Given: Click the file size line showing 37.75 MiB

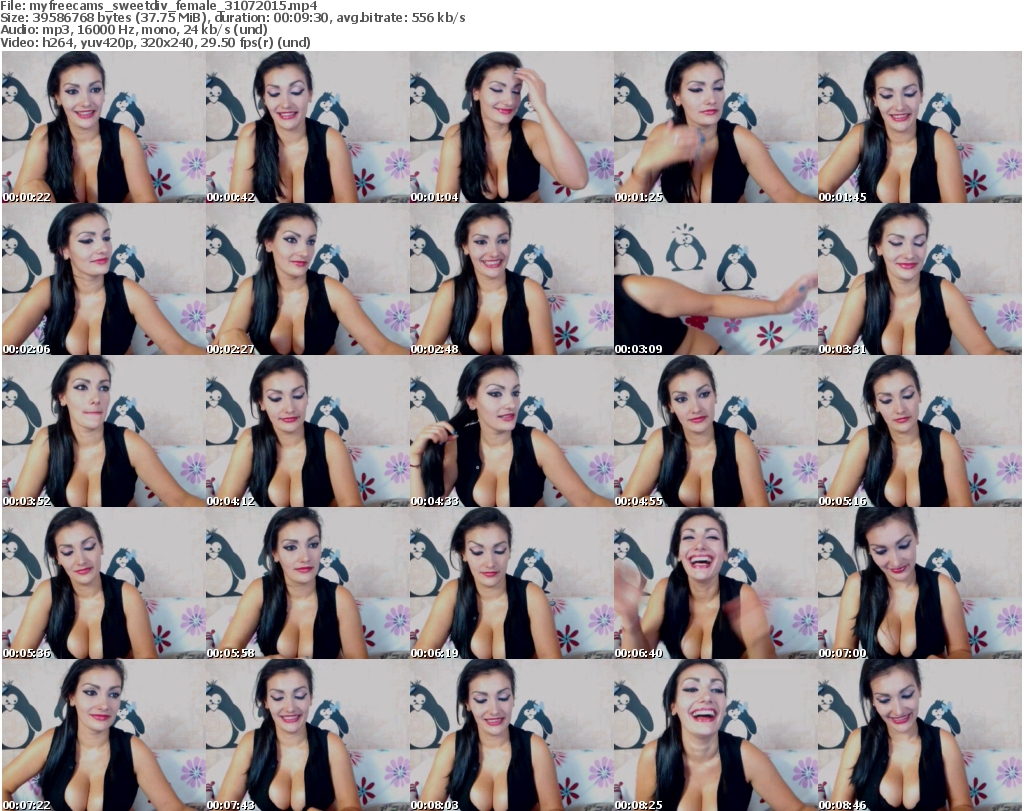Looking at the screenshot, I should coord(232,18).
